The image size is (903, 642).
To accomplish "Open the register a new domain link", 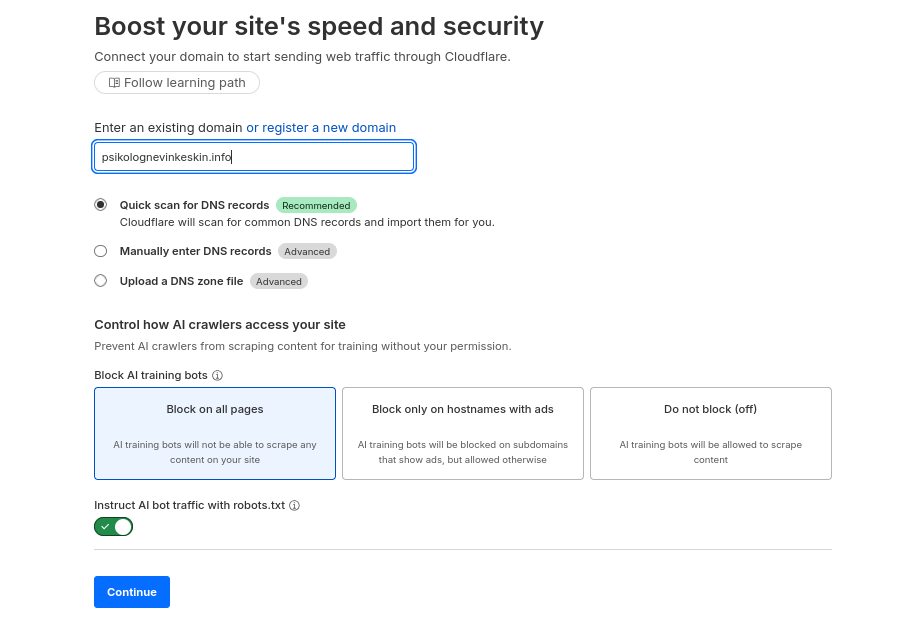I will pyautogui.click(x=321, y=128).
